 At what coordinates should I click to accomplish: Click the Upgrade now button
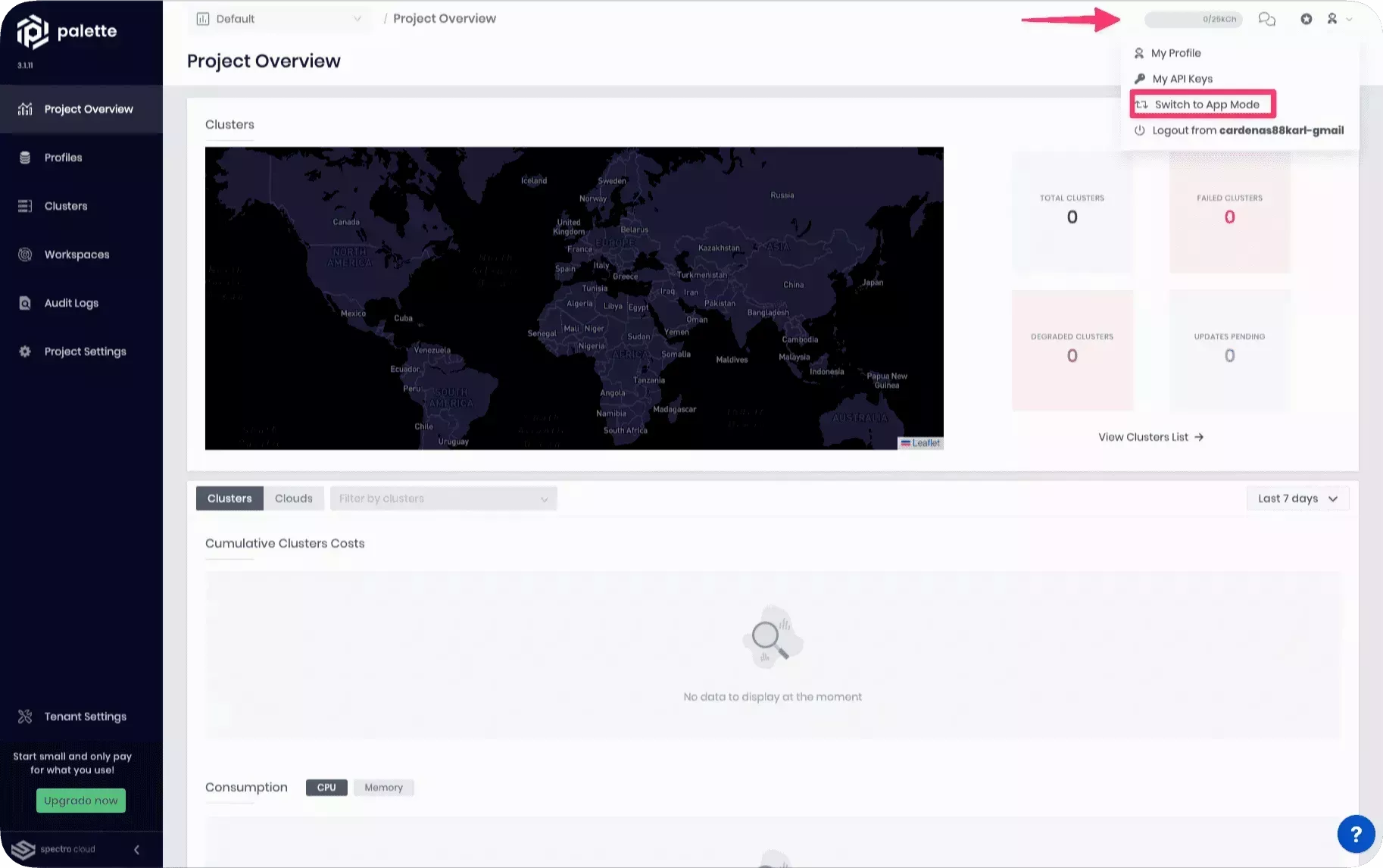pyautogui.click(x=80, y=800)
